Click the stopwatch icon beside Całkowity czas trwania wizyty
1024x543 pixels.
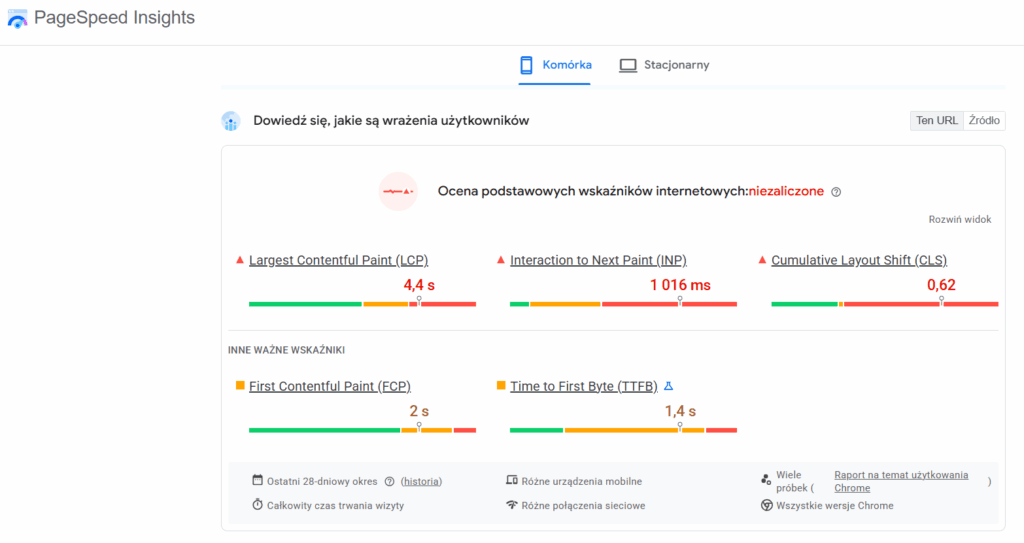tap(257, 504)
